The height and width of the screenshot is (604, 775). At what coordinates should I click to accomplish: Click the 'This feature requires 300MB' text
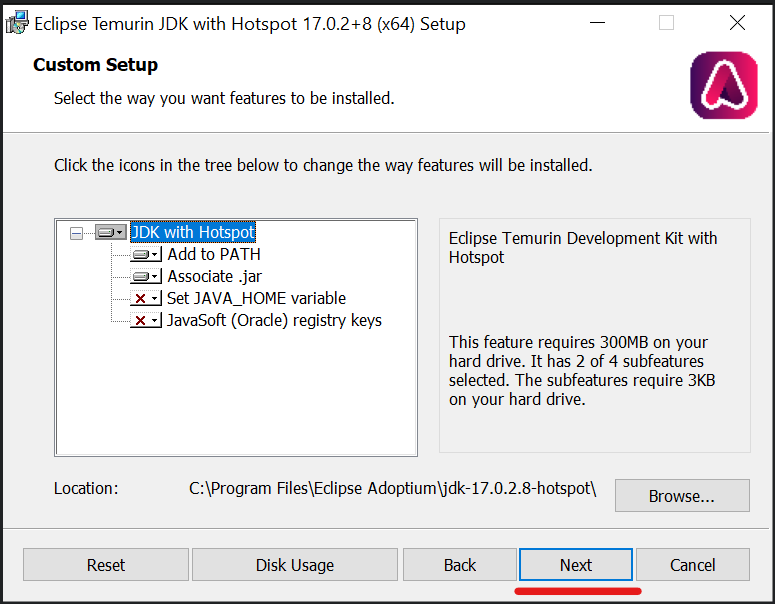[x=582, y=370]
